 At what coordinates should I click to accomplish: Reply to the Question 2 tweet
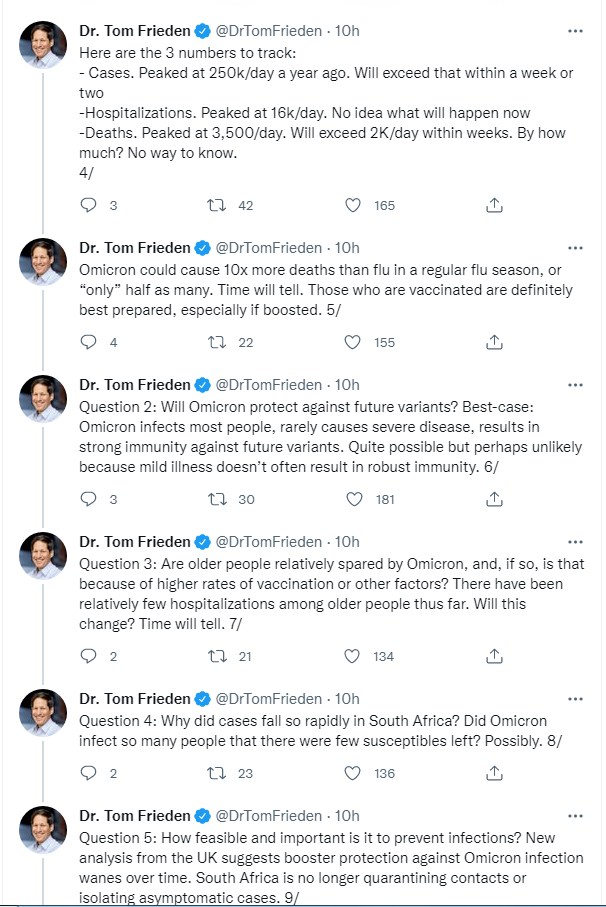pos(88,499)
